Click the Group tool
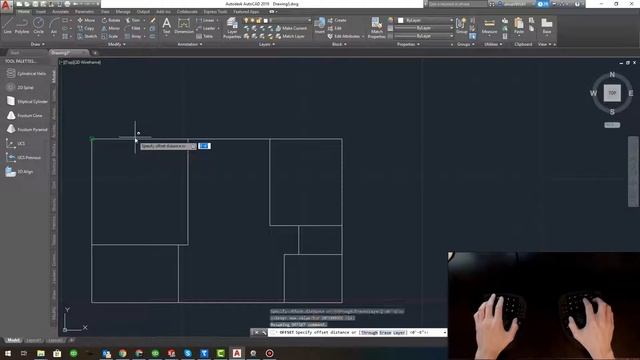 (x=462, y=25)
